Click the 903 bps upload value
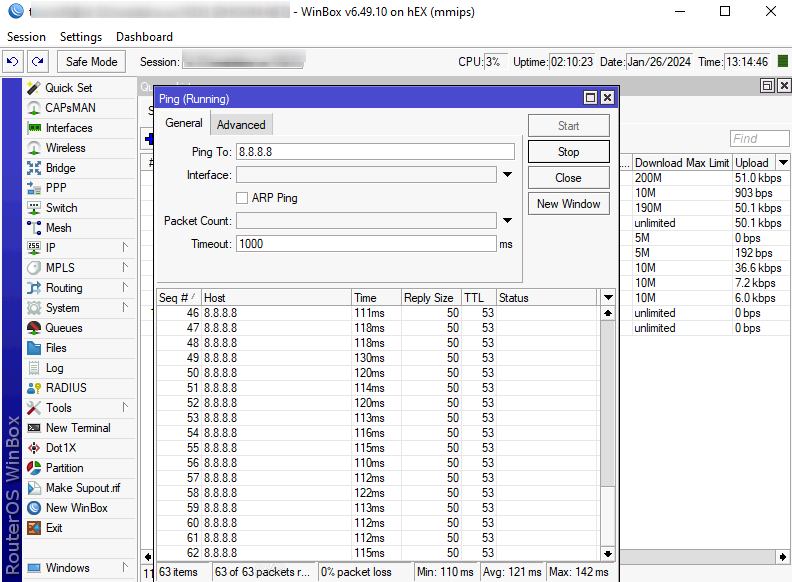 pos(754,193)
